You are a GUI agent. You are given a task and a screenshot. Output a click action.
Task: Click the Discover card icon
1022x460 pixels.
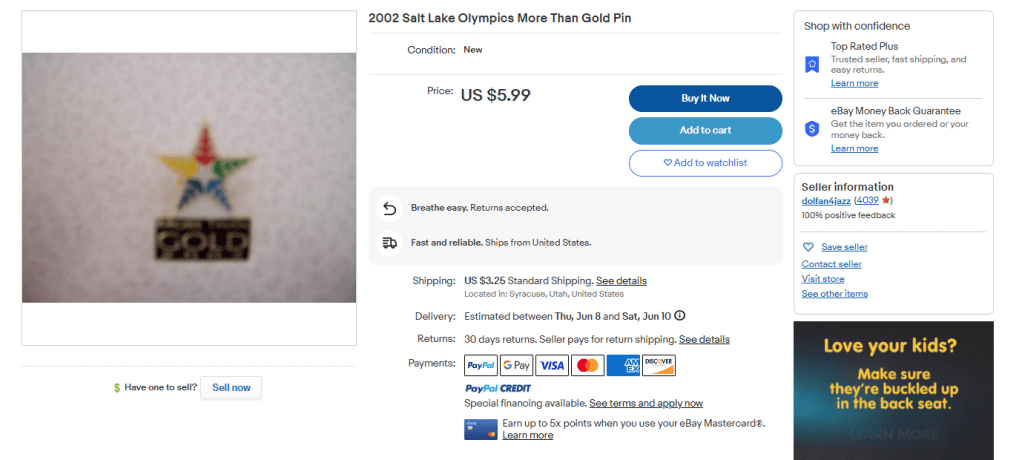click(659, 365)
